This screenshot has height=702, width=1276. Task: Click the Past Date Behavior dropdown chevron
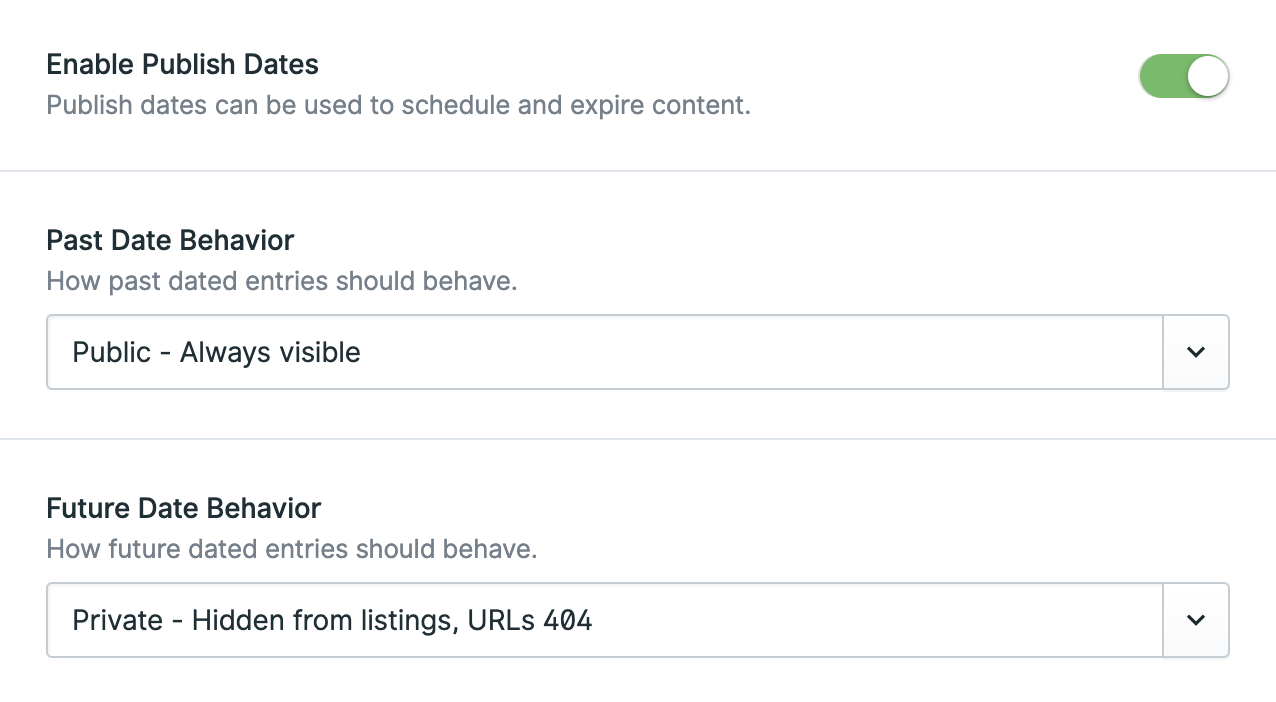coord(1196,352)
